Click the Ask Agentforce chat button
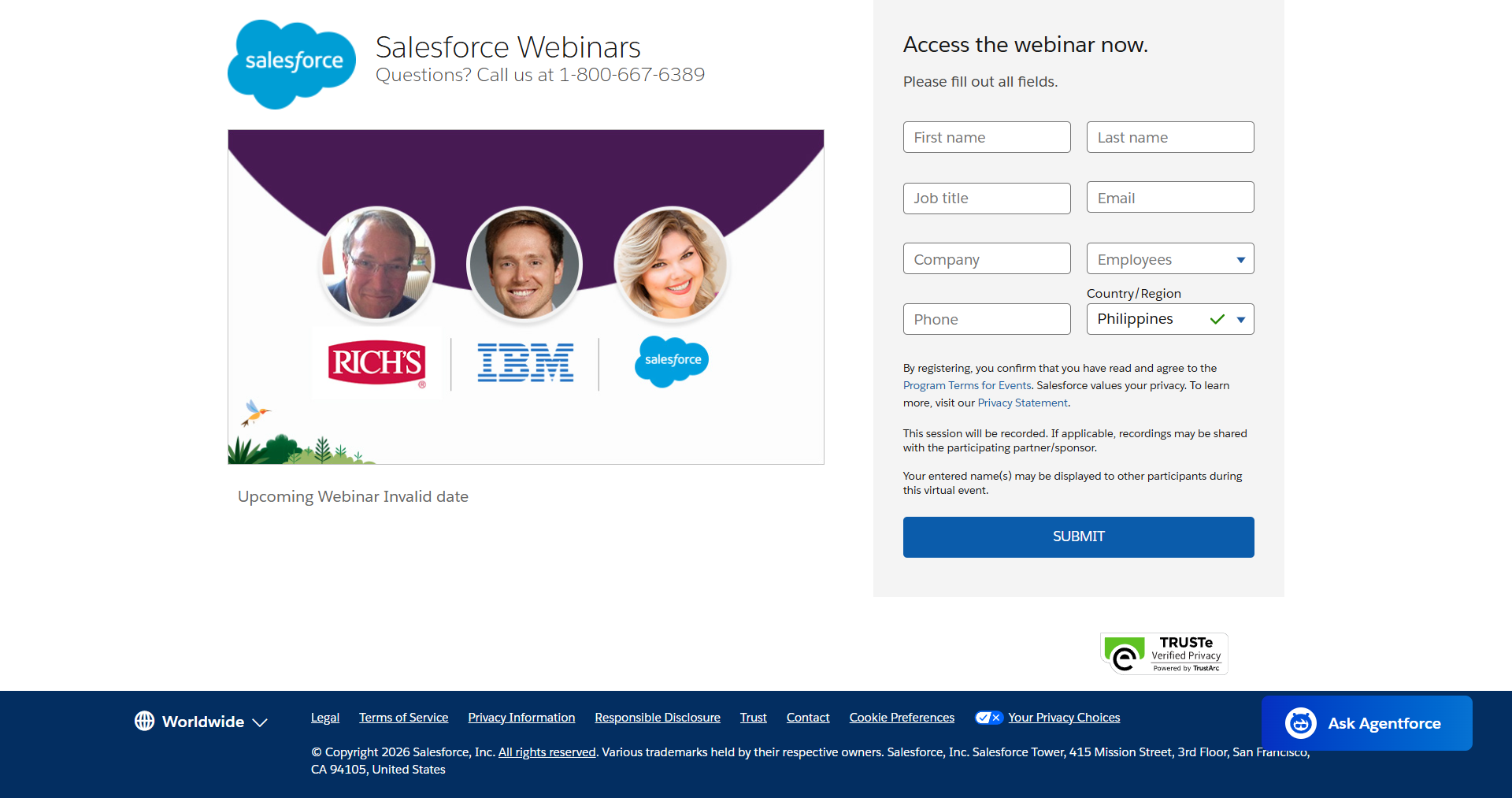This screenshot has width=1512, height=798. click(1366, 723)
